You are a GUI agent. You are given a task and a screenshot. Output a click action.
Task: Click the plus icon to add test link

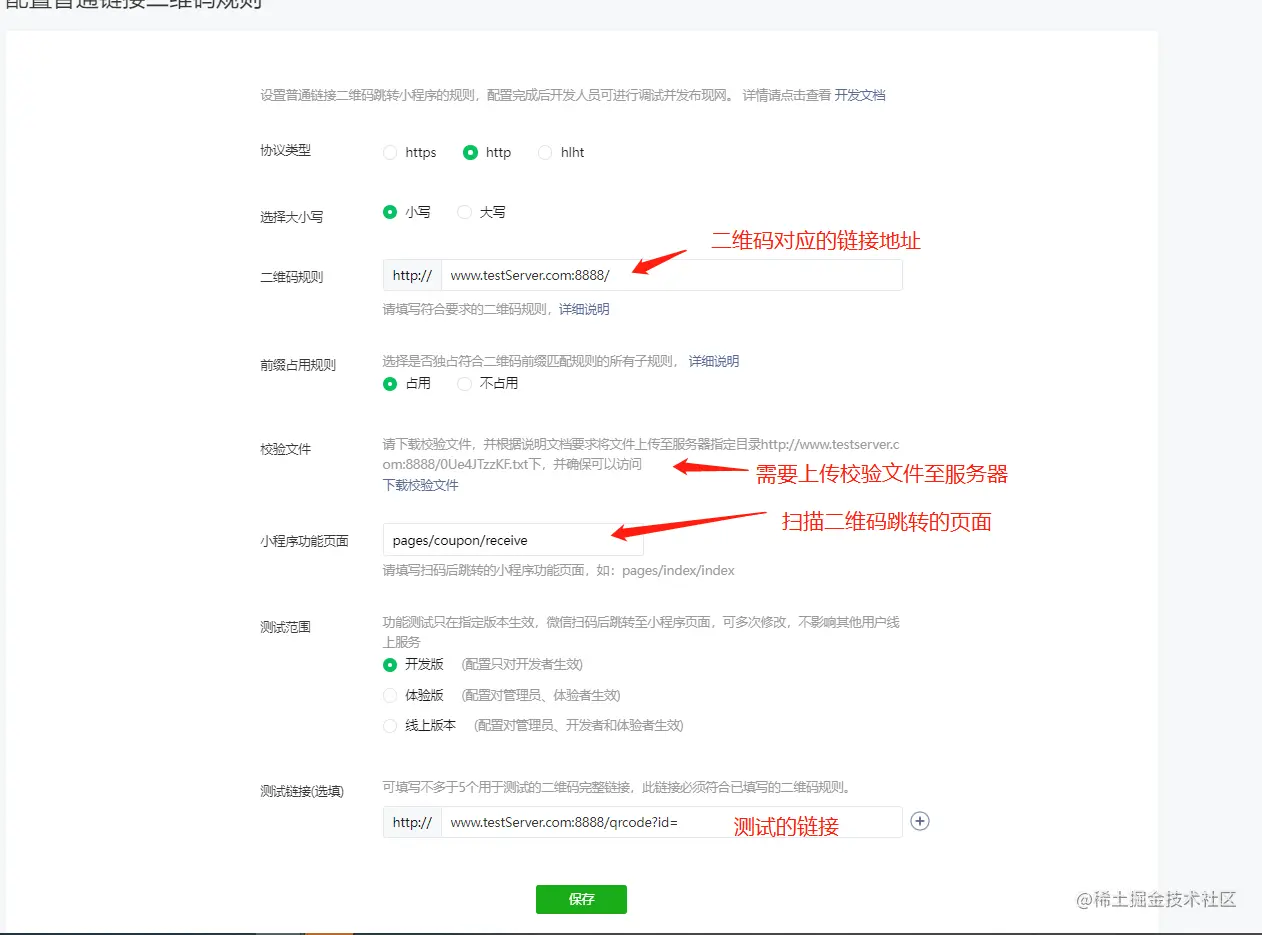click(920, 821)
